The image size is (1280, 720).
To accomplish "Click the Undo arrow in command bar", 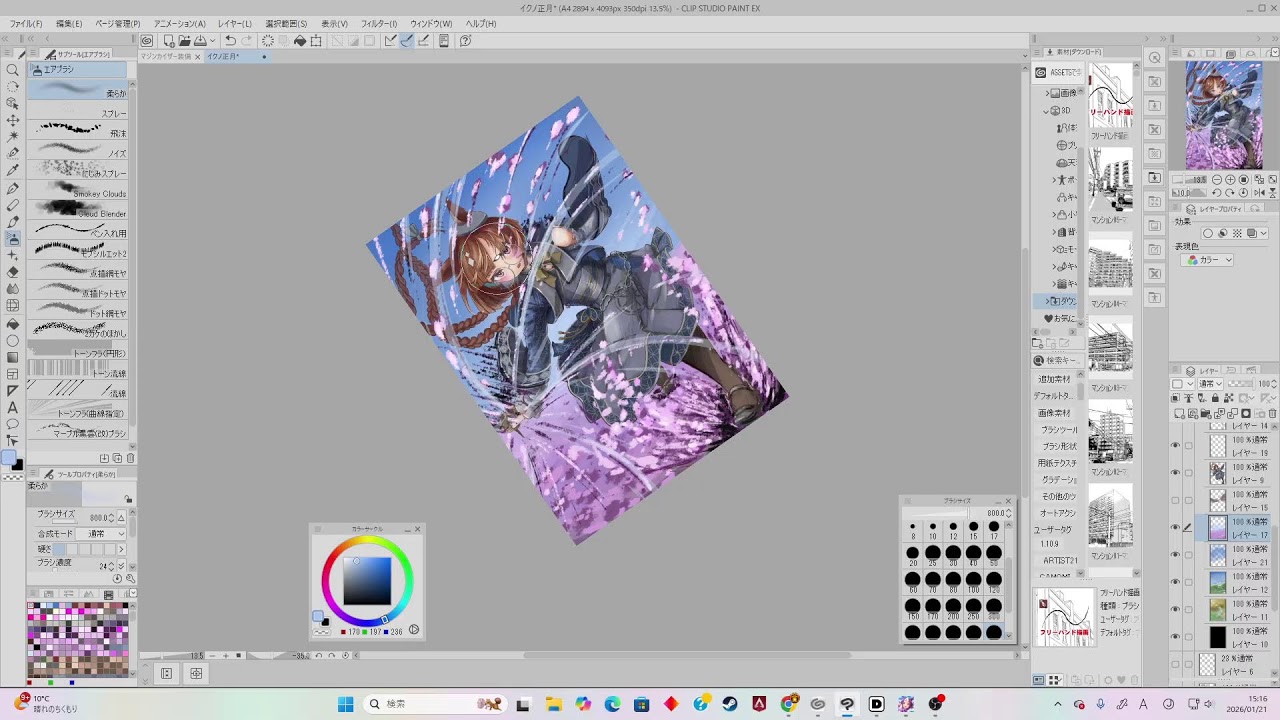I will coord(230,41).
